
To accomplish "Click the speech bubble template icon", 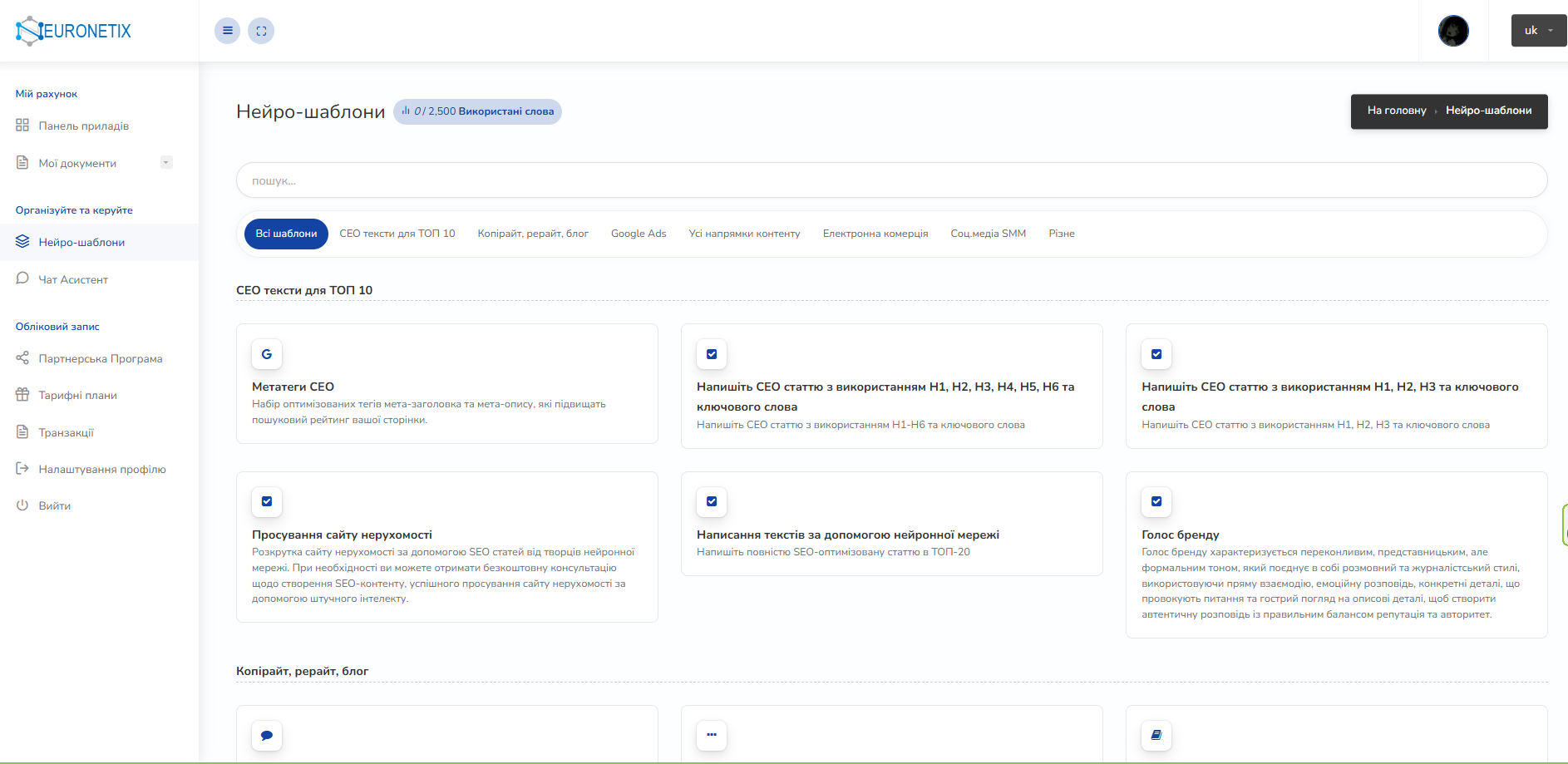I will coord(267,736).
